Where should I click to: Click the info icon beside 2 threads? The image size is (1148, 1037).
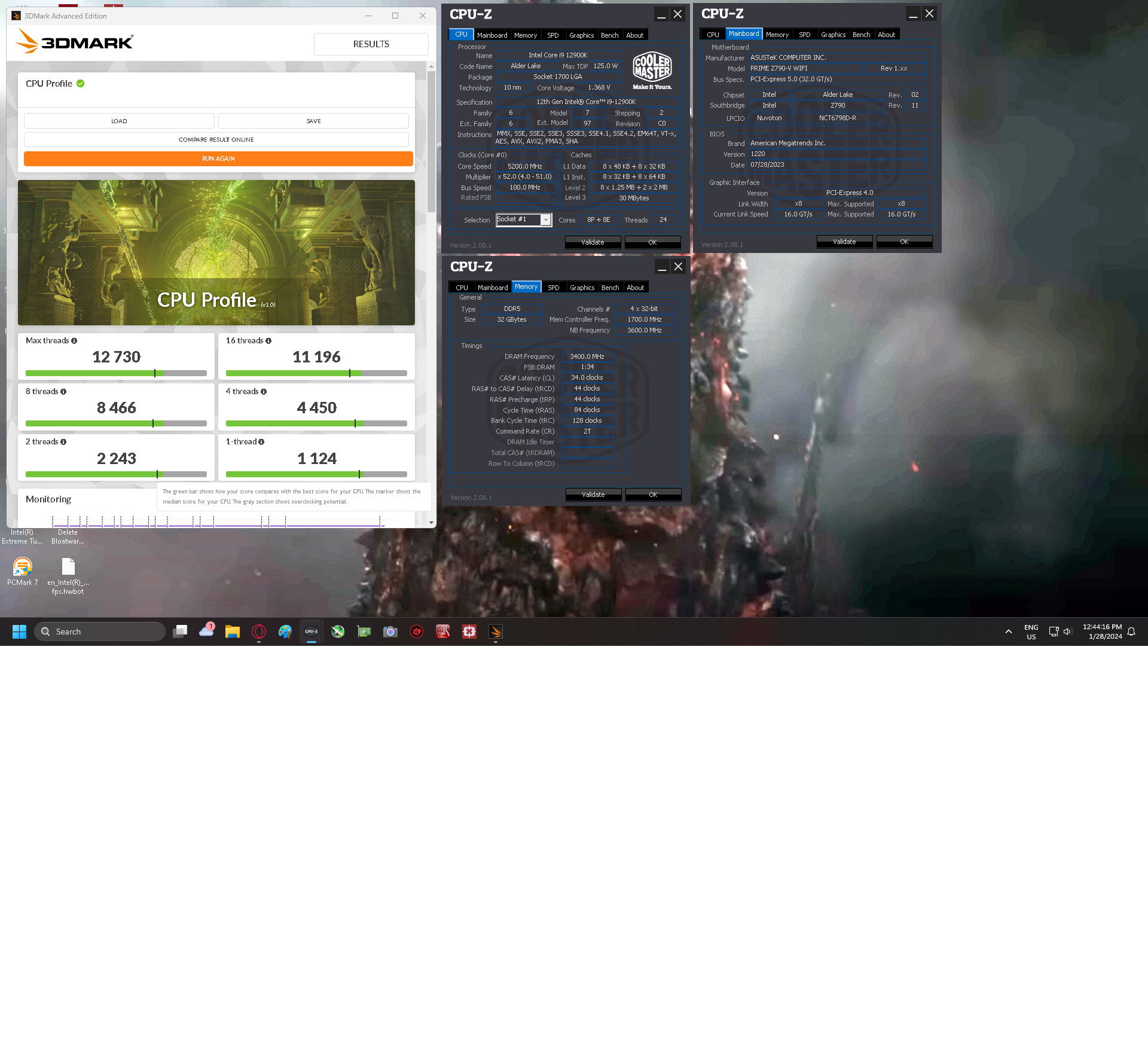coord(63,442)
